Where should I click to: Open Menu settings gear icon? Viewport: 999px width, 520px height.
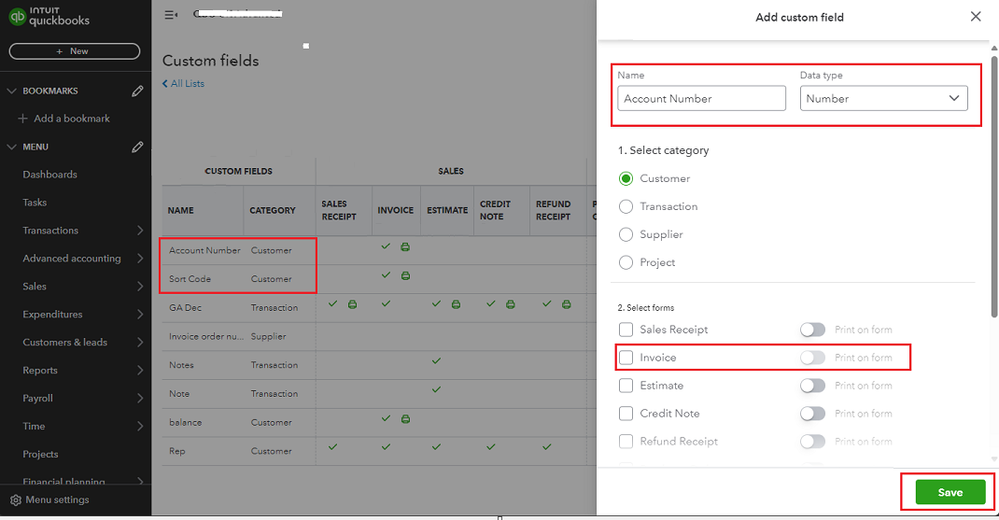pyautogui.click(x=16, y=500)
